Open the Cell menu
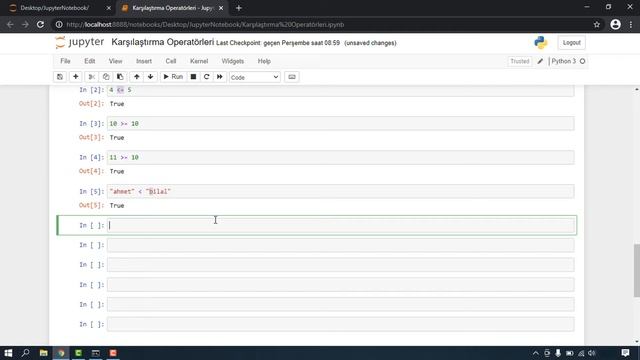The height and width of the screenshot is (360, 640). 171,61
